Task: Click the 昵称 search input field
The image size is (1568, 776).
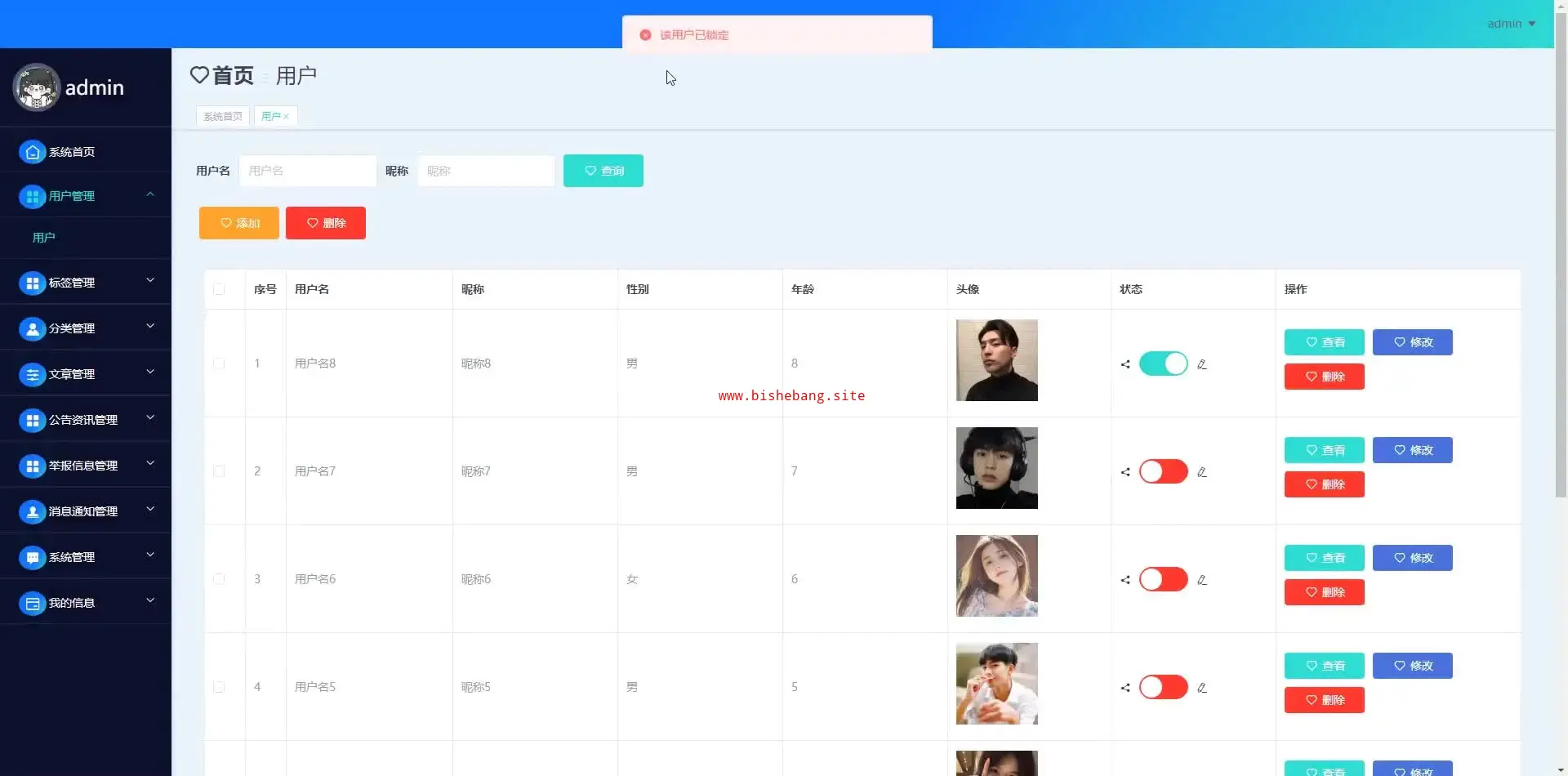Action: pyautogui.click(x=486, y=171)
